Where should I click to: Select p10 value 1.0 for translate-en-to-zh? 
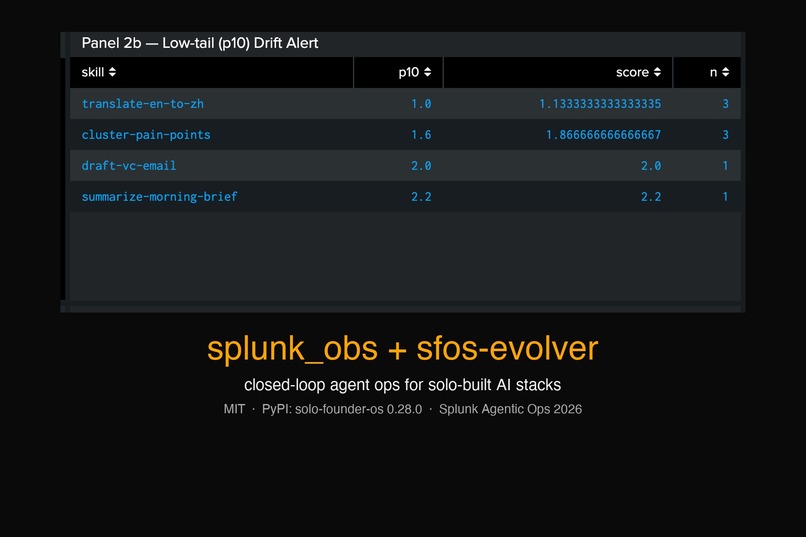coord(421,104)
